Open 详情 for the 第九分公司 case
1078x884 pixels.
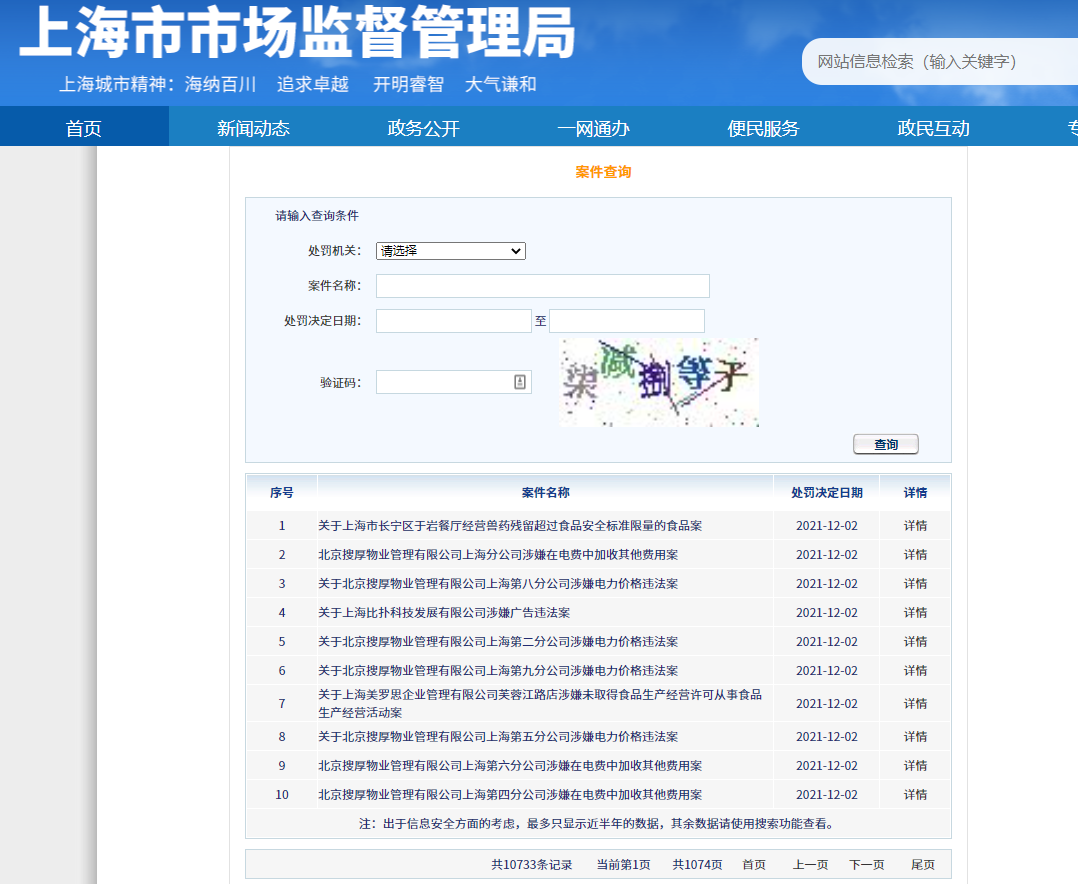tap(915, 670)
